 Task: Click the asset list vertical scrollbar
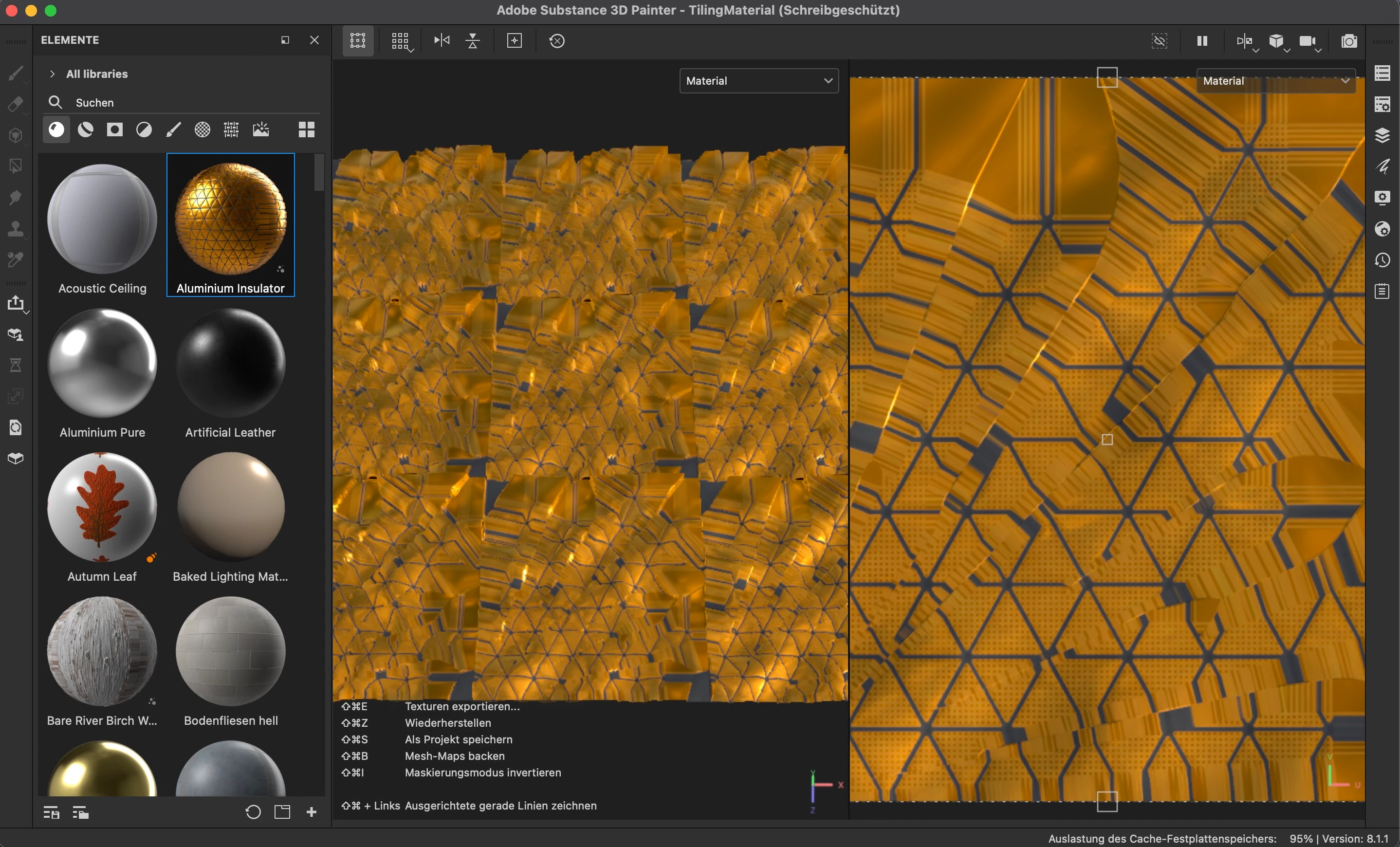(x=319, y=173)
